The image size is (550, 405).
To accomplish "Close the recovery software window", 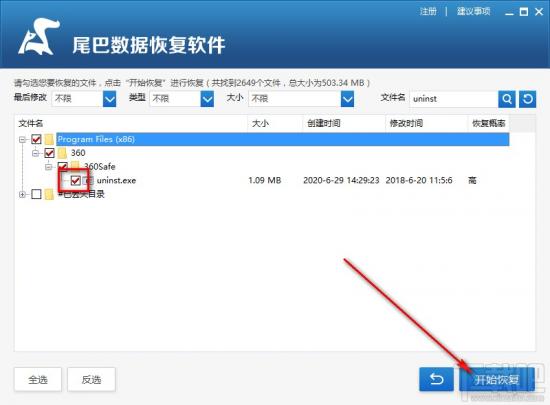I will pyautogui.click(x=539, y=12).
